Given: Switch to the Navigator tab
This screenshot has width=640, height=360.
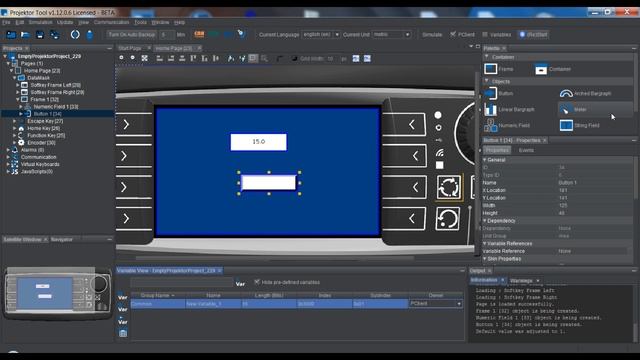Looking at the screenshot, I should tap(62, 240).
